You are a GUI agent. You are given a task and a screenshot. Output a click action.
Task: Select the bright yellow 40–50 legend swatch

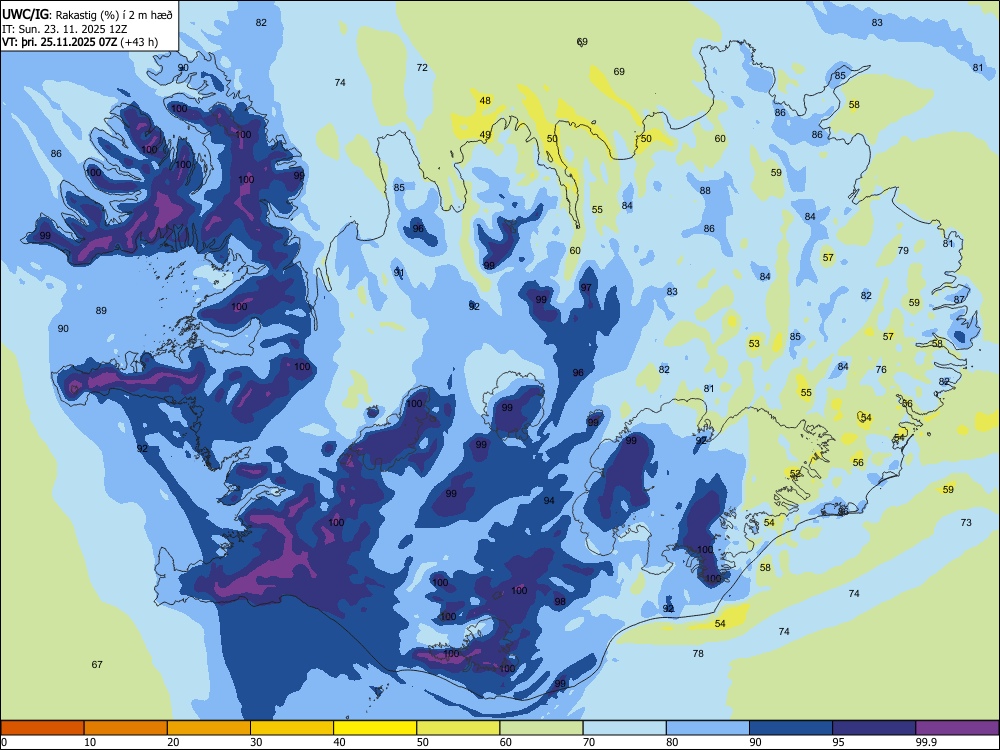(375, 728)
